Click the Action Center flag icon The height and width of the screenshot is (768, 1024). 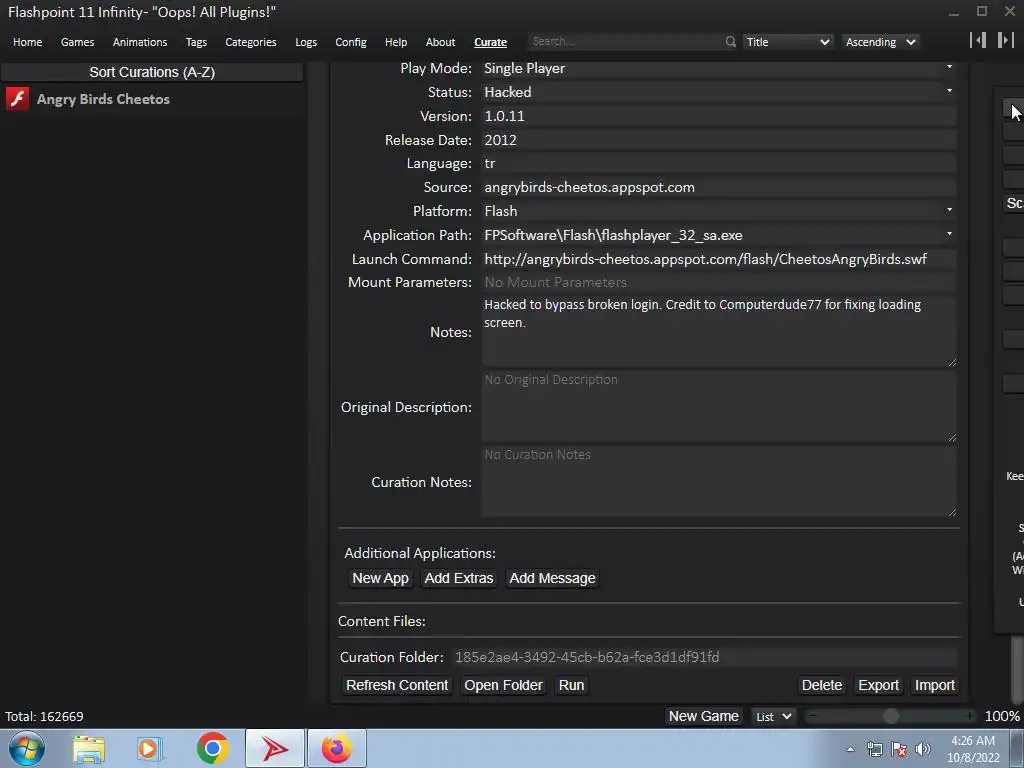click(899, 749)
